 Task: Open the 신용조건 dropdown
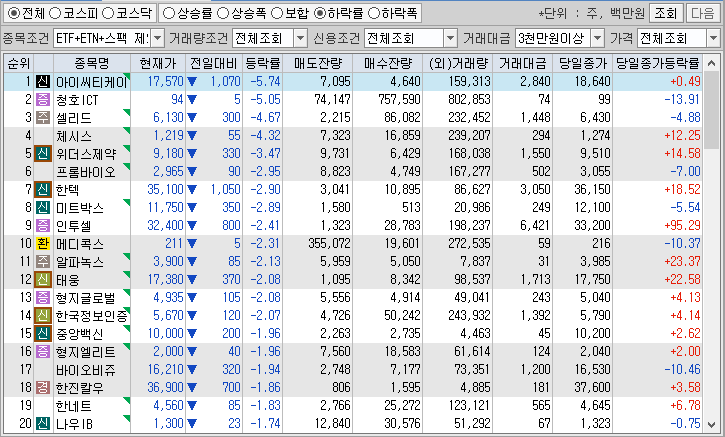click(450, 38)
